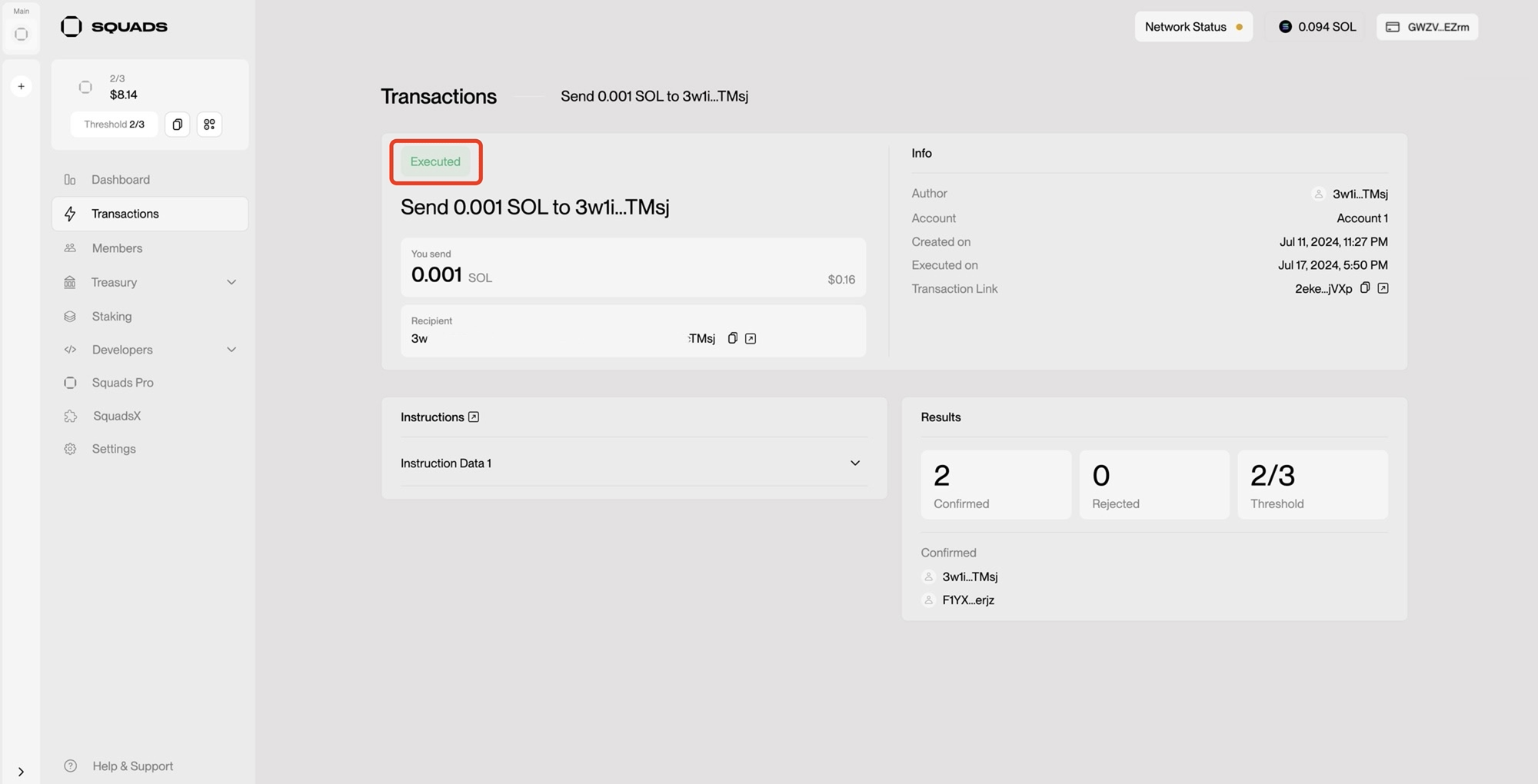This screenshot has width=1538, height=784.
Task: Click the Network Status button
Action: click(x=1193, y=27)
